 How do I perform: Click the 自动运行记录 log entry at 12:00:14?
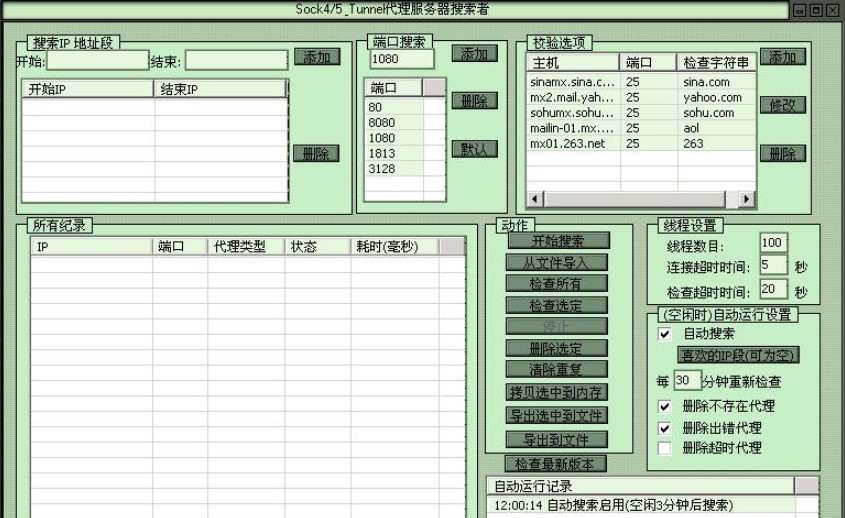coord(641,505)
